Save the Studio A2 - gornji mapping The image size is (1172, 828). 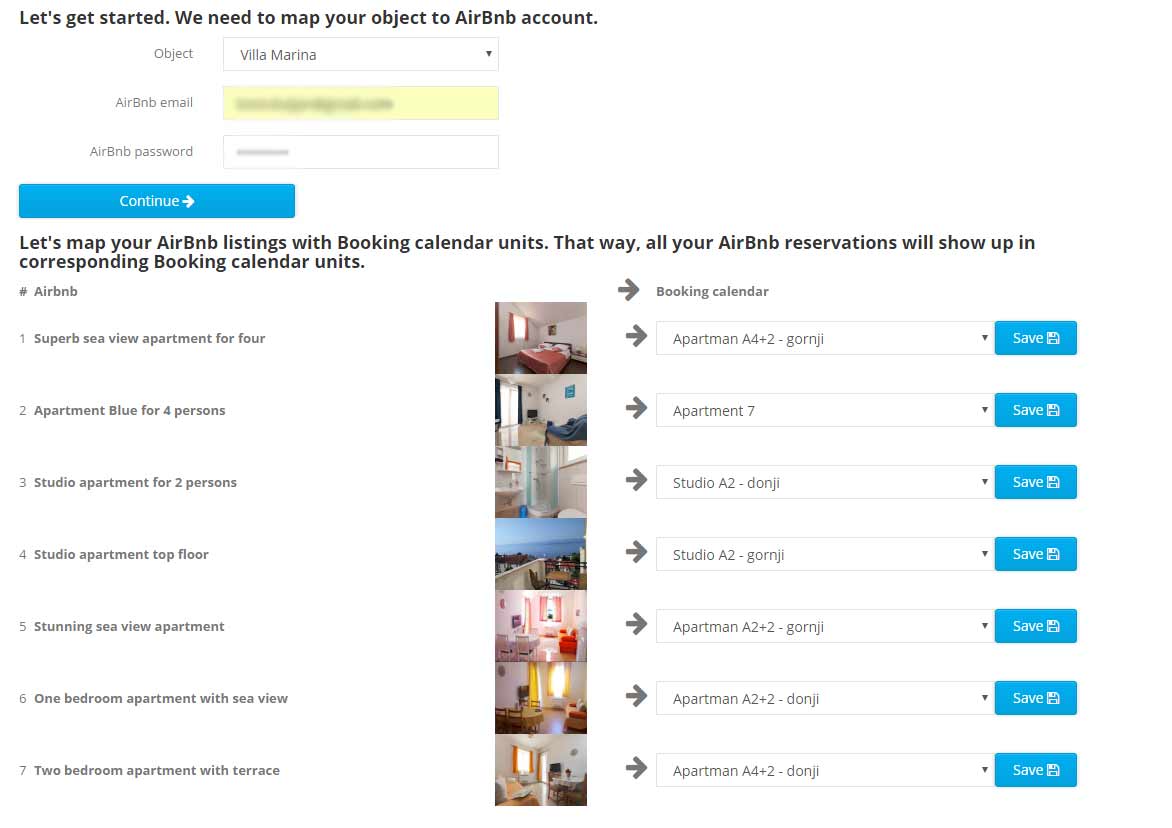[1035, 554]
